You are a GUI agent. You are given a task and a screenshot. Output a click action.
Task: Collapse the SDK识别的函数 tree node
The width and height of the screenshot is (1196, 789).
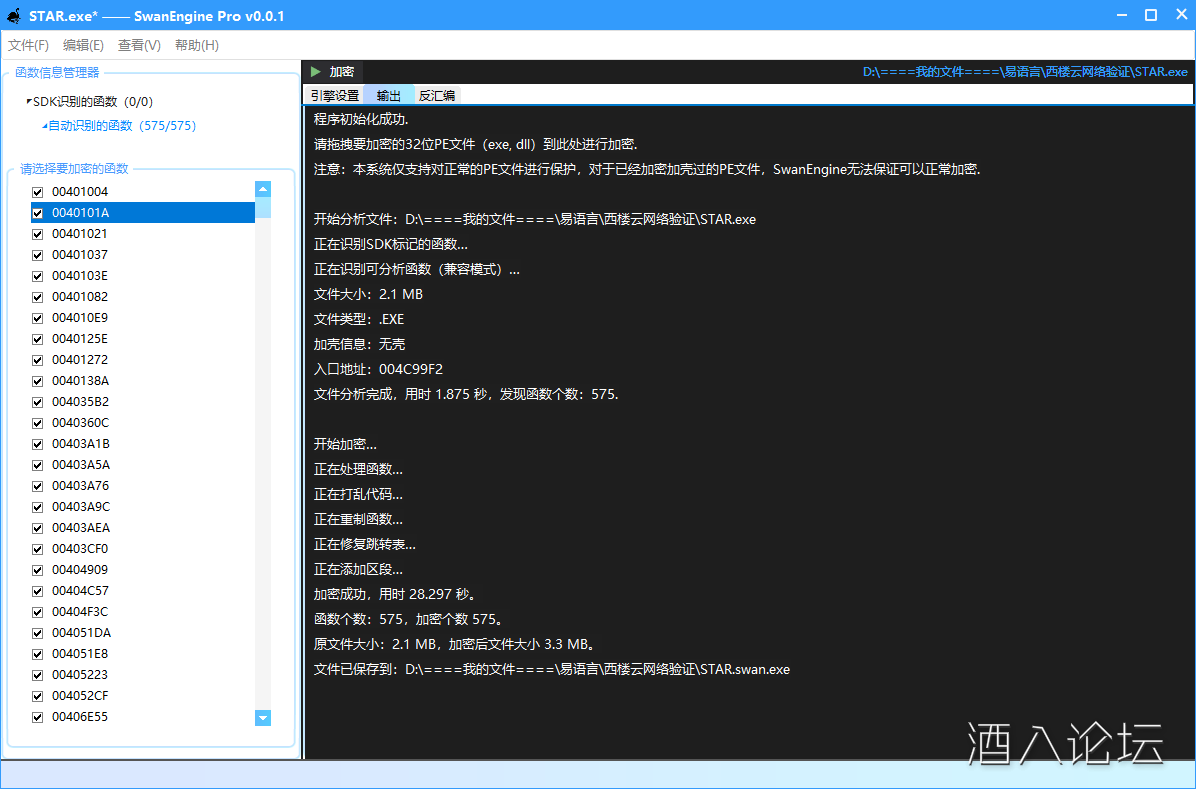(x=29, y=101)
